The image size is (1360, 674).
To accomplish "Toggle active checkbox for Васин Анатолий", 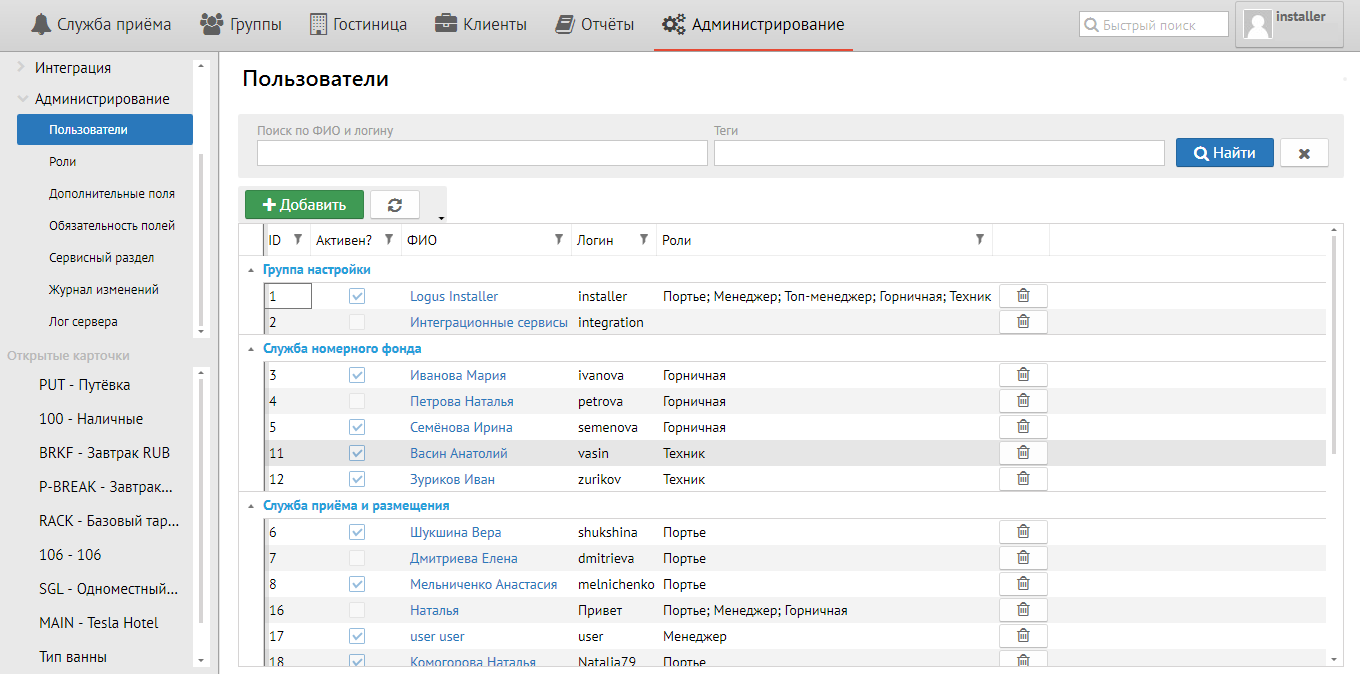I will coord(357,453).
